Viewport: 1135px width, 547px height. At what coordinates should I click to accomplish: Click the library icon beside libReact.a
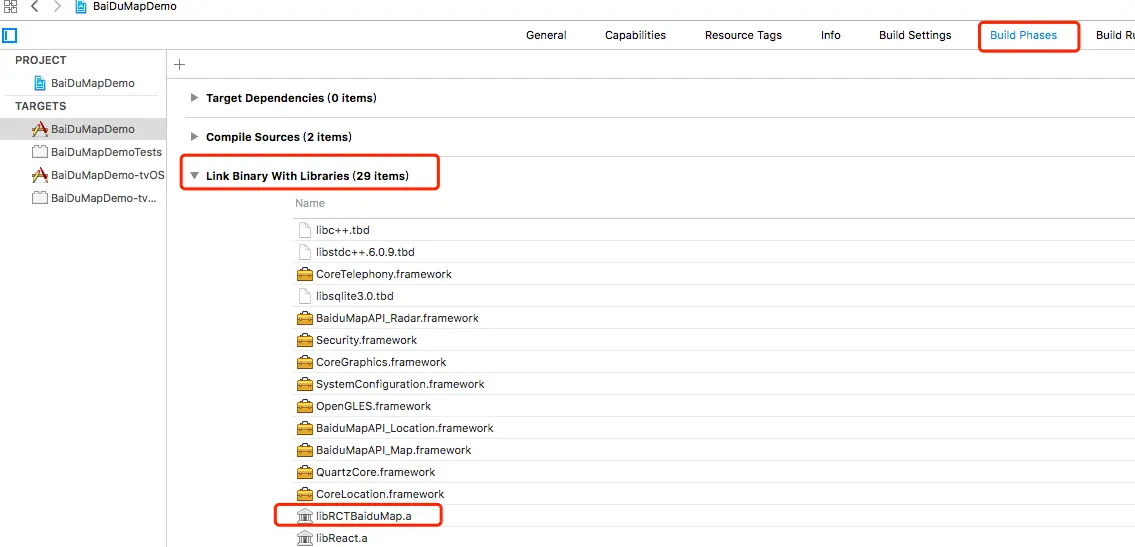[x=304, y=538]
